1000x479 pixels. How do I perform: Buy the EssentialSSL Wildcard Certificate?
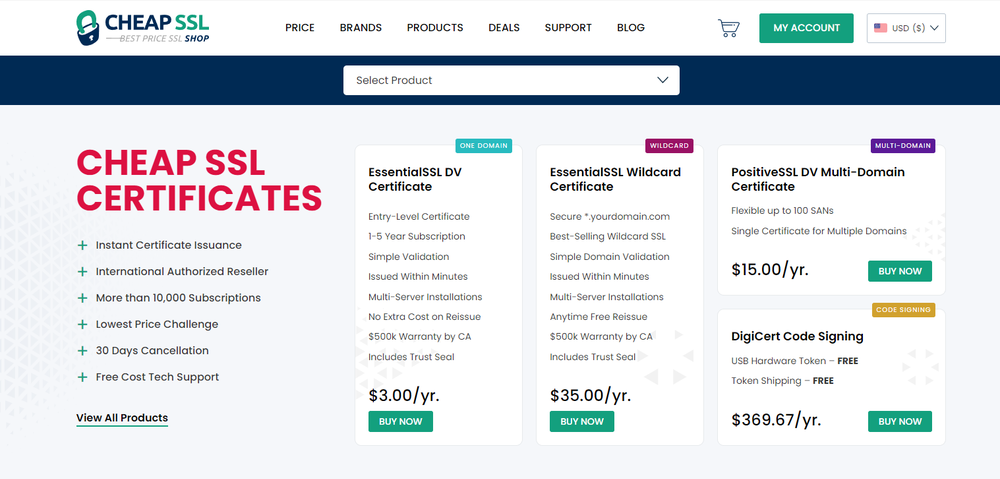(x=582, y=422)
